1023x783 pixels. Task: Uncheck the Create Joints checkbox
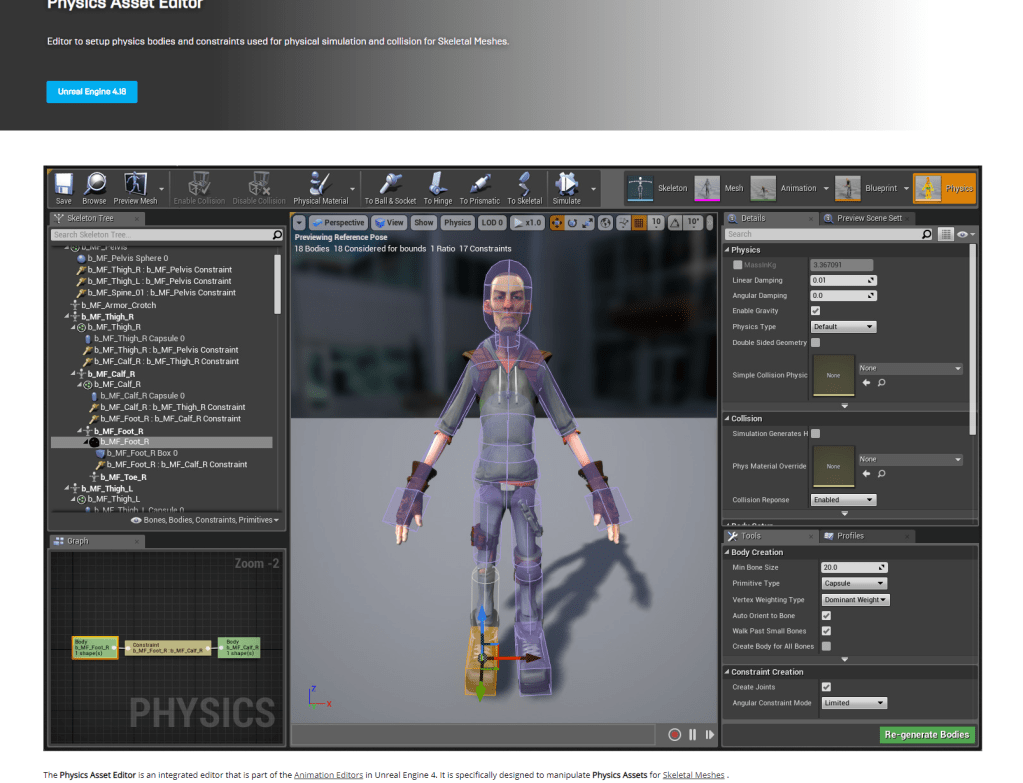[x=826, y=687]
